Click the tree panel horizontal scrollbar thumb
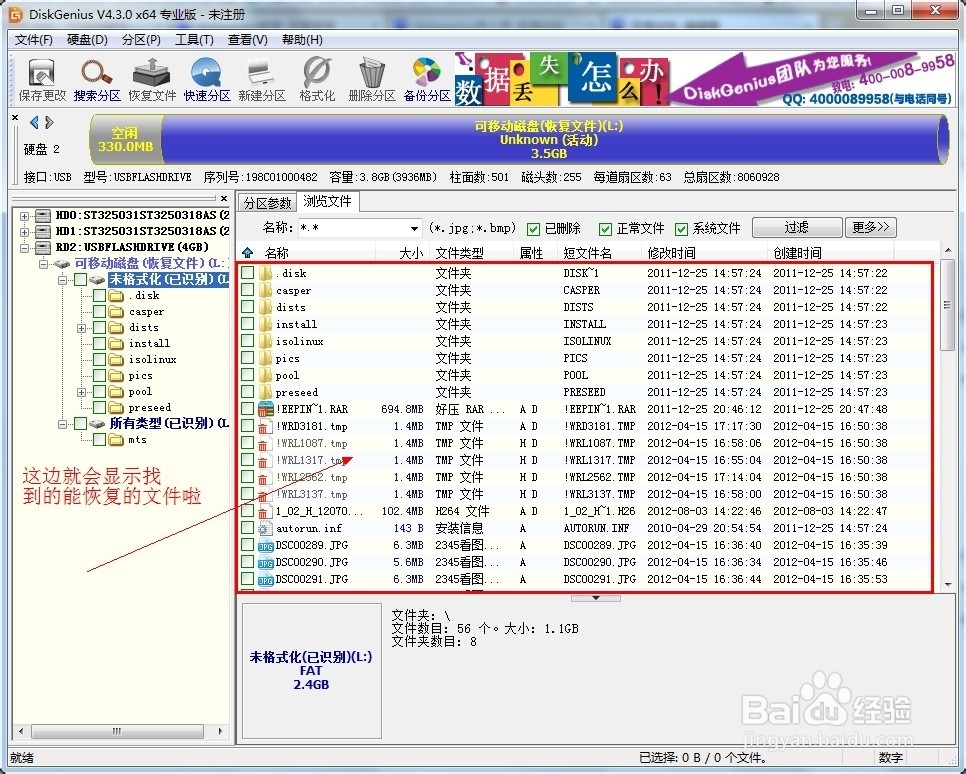This screenshot has width=966, height=774. pos(117,731)
